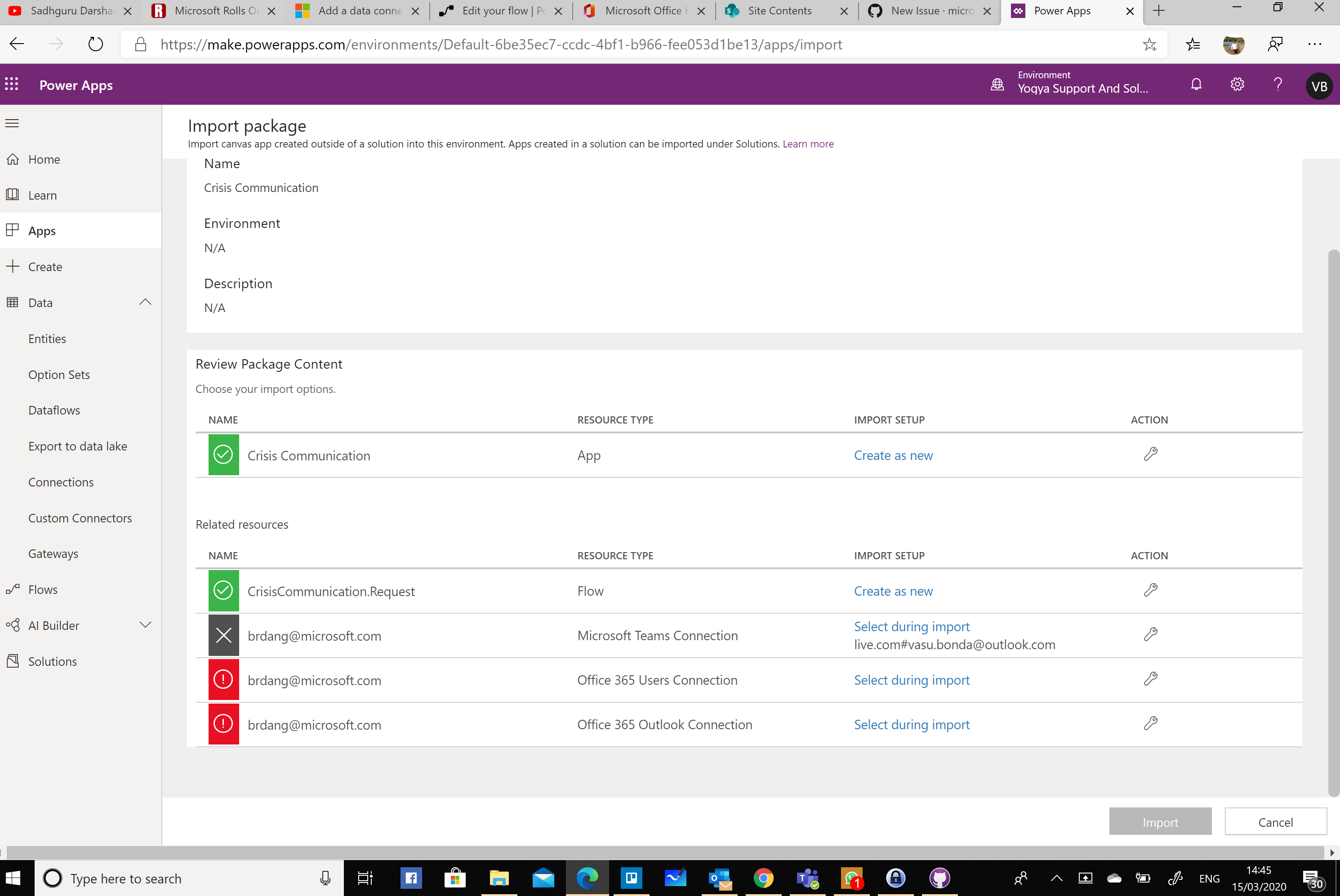Open browser Settings and more ellipsis
The width and height of the screenshot is (1340, 896).
(1314, 44)
